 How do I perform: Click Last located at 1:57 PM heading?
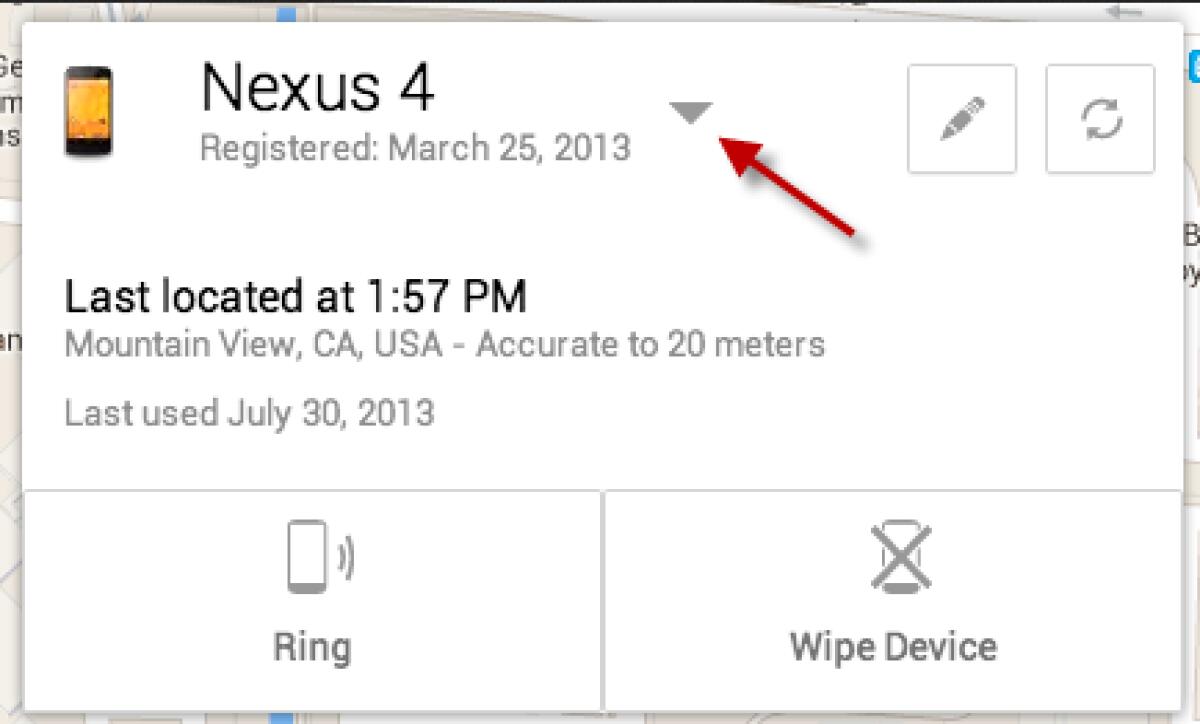295,297
